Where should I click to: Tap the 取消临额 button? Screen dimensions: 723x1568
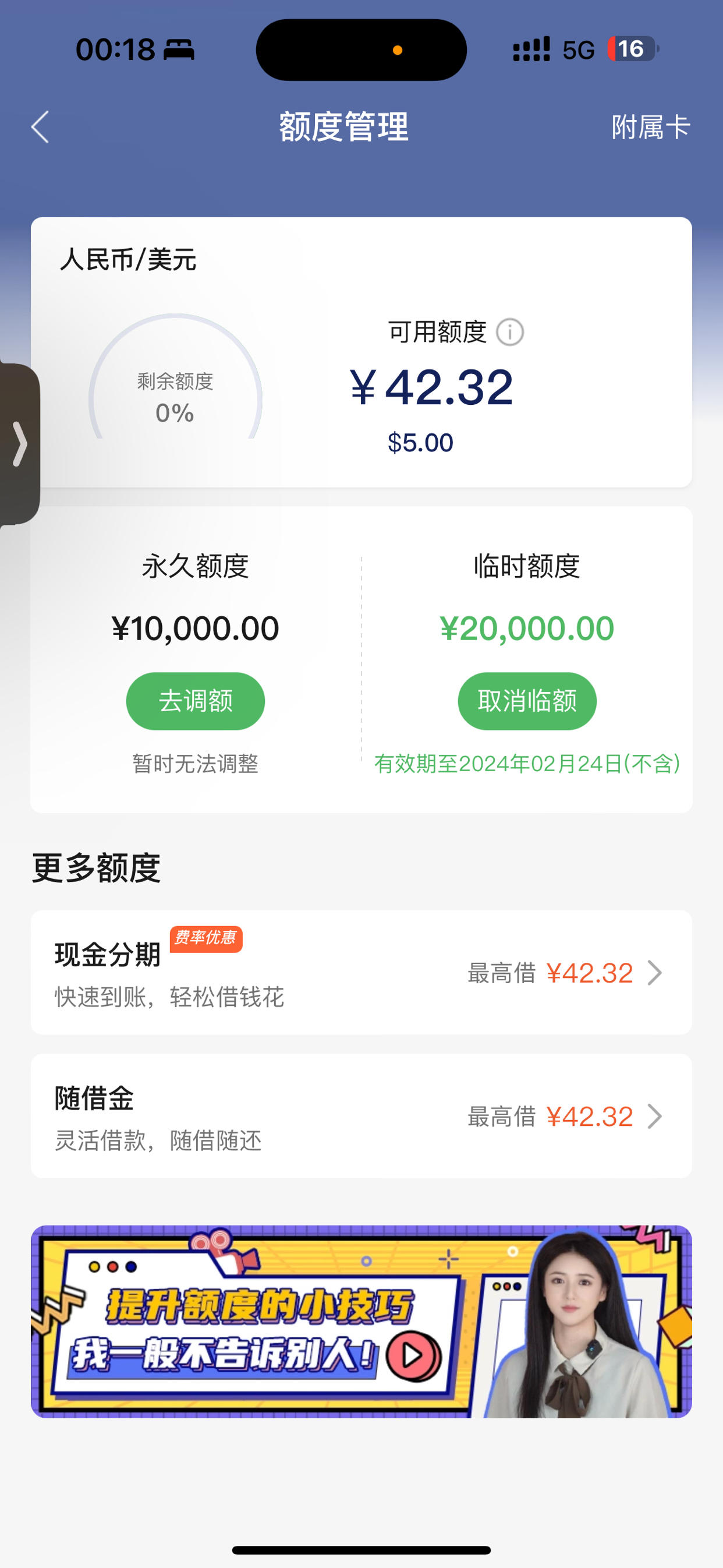coord(527,701)
